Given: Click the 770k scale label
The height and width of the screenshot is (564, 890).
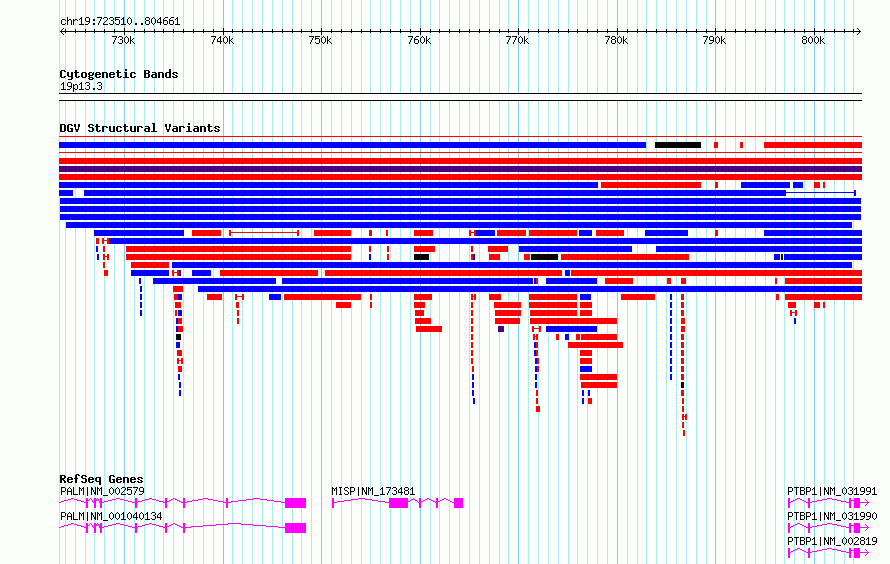Looking at the screenshot, I should 517,40.
